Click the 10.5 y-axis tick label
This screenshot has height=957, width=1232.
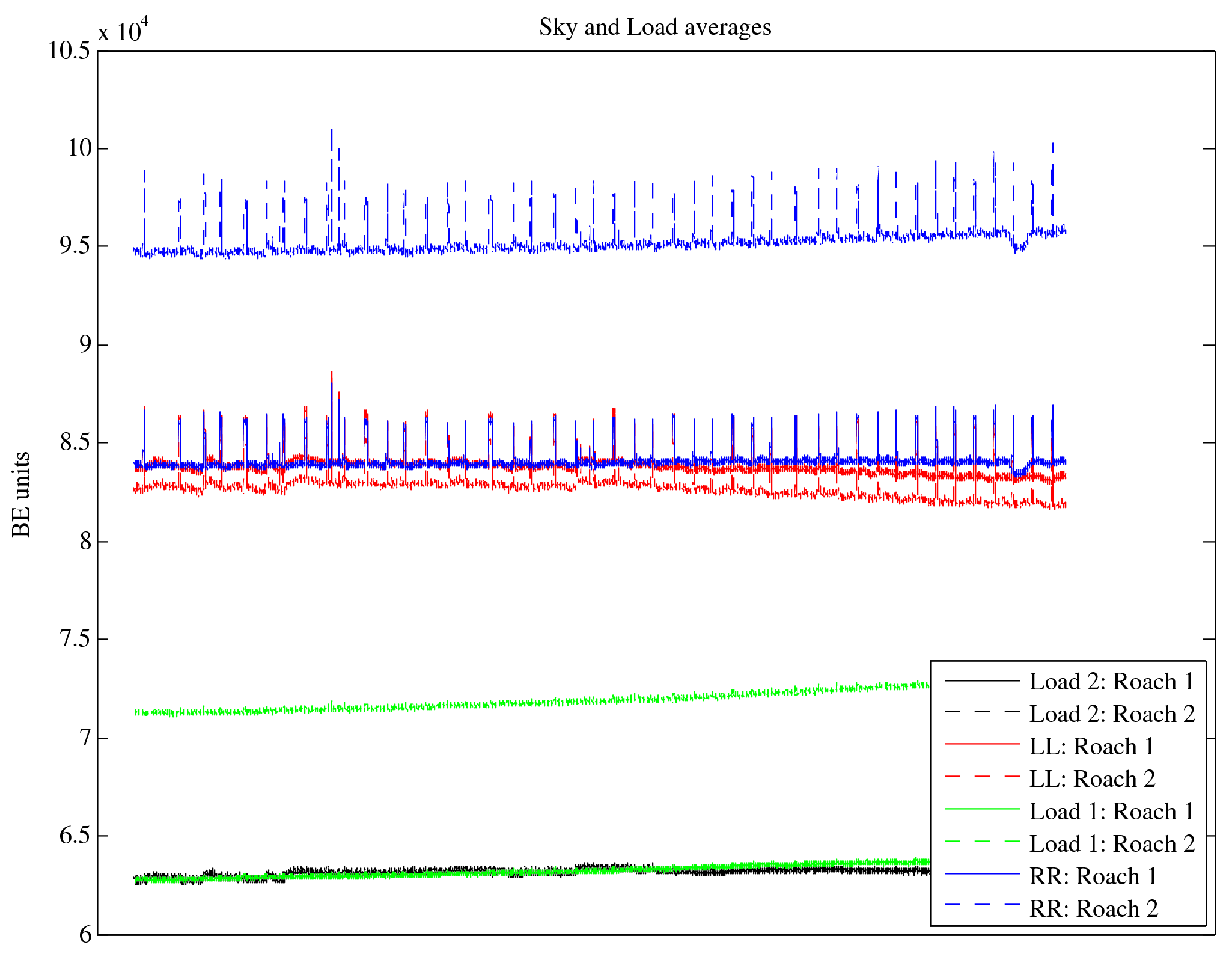(x=69, y=51)
